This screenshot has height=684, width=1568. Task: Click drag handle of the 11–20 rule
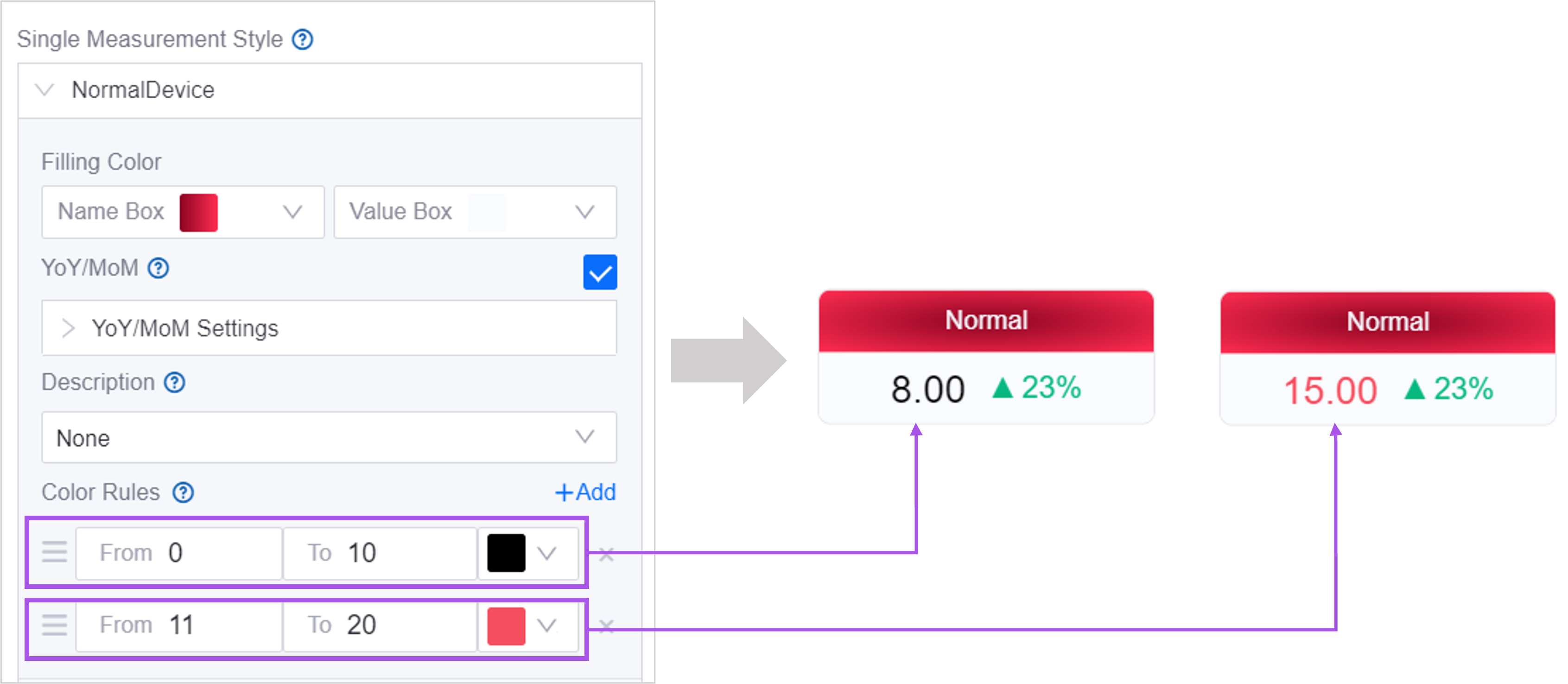[x=54, y=625]
